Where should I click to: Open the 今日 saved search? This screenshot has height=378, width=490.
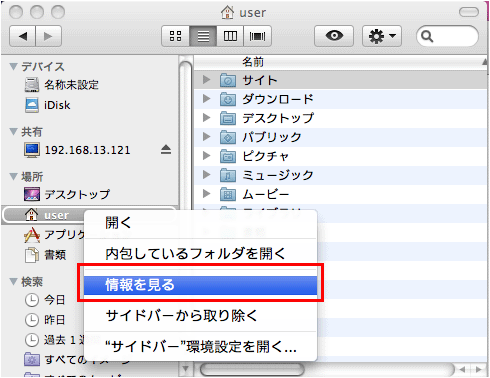pyautogui.click(x=45, y=300)
